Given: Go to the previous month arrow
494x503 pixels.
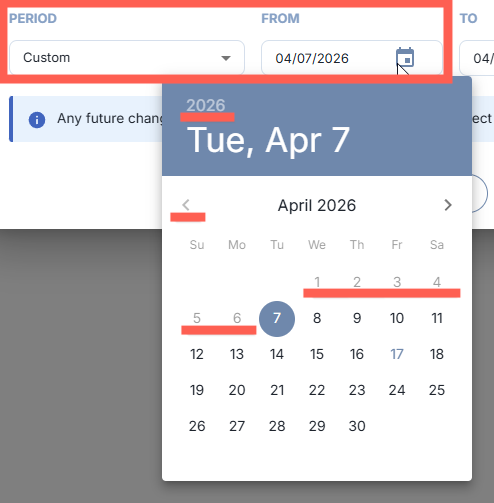Looking at the screenshot, I should click(x=186, y=205).
